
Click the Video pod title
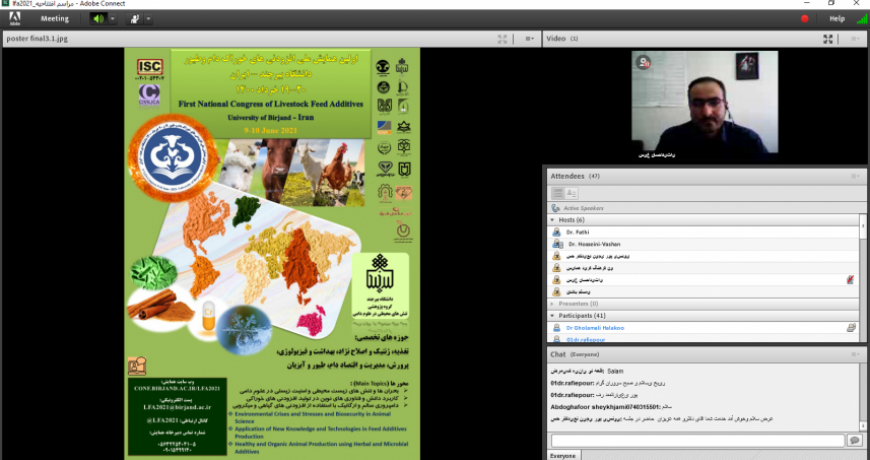click(x=562, y=38)
